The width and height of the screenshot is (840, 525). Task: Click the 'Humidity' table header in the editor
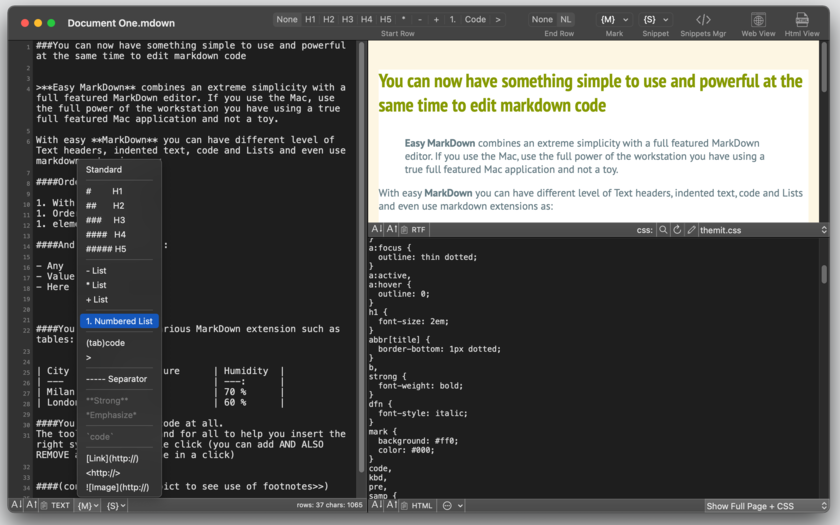pos(246,371)
